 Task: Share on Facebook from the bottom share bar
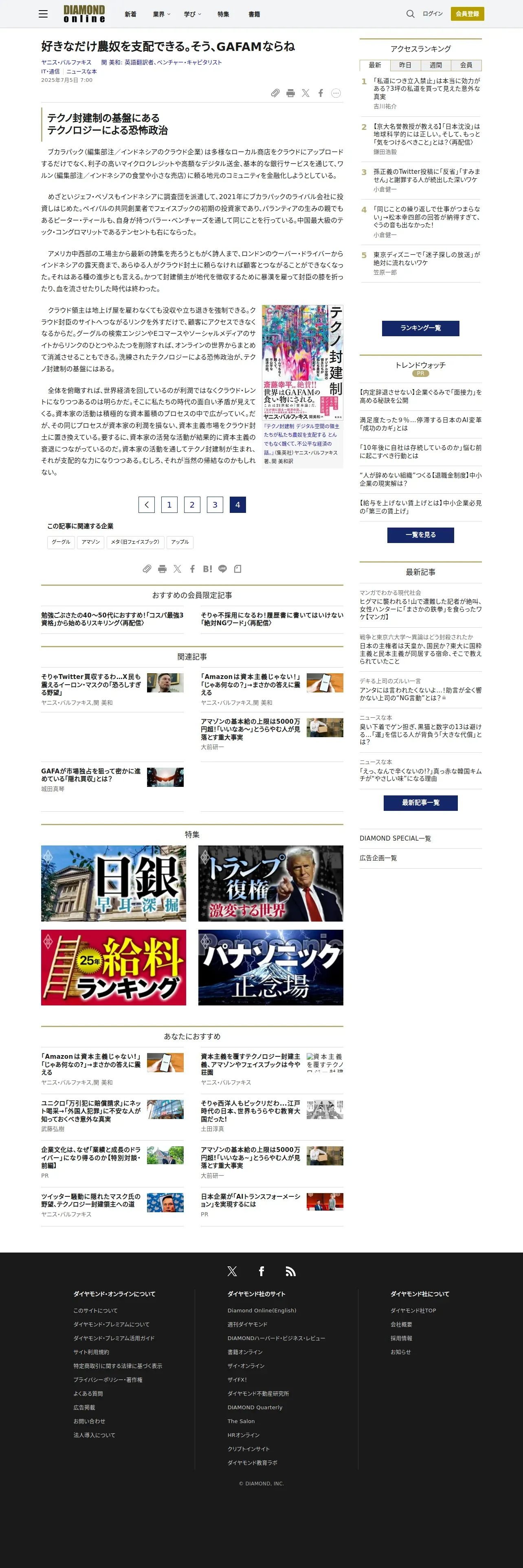[x=192, y=569]
